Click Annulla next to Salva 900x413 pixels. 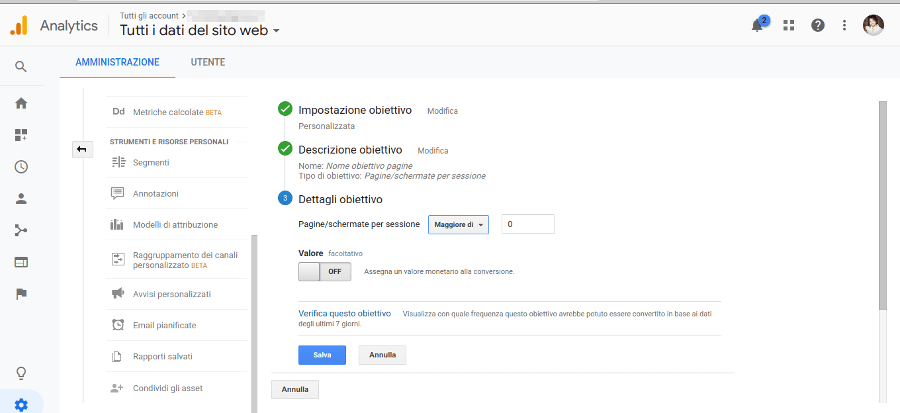click(x=382, y=355)
